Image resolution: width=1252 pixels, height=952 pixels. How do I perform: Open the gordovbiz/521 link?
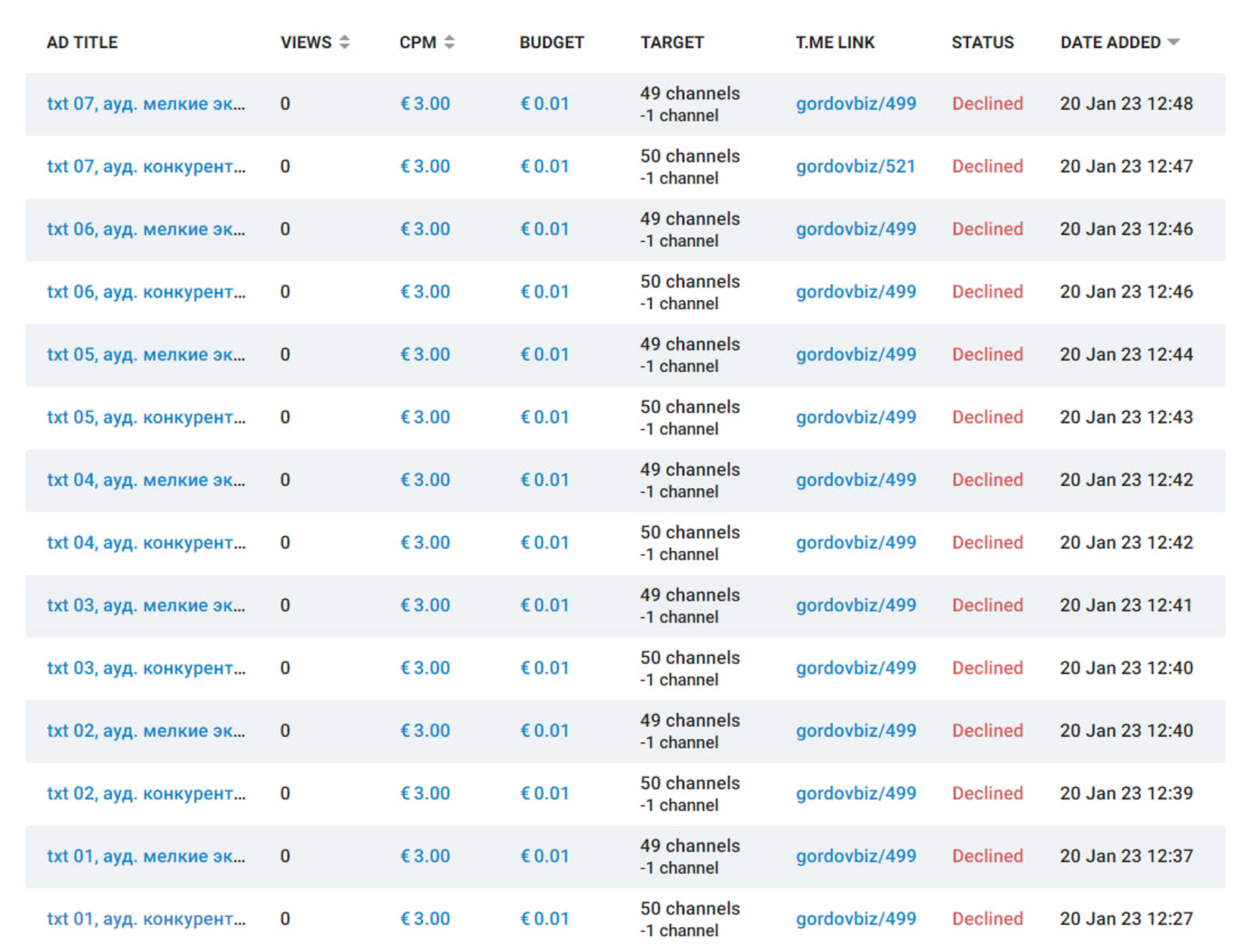855,166
